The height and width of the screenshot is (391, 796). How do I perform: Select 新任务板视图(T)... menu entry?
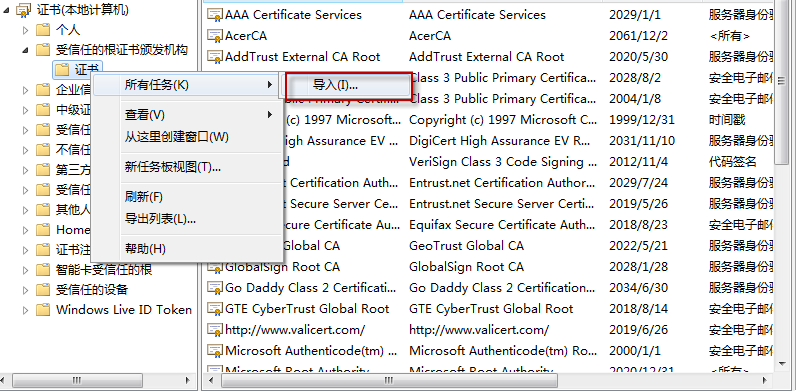[186, 167]
